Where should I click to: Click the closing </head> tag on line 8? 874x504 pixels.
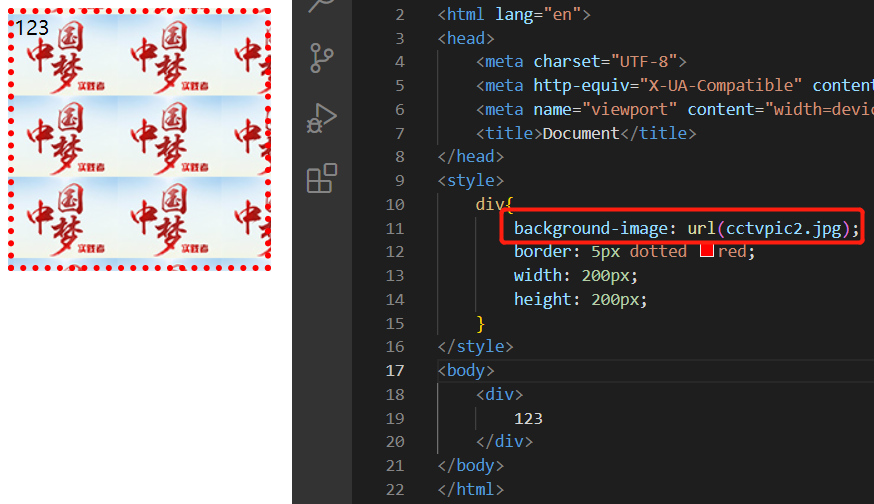pyautogui.click(x=470, y=156)
